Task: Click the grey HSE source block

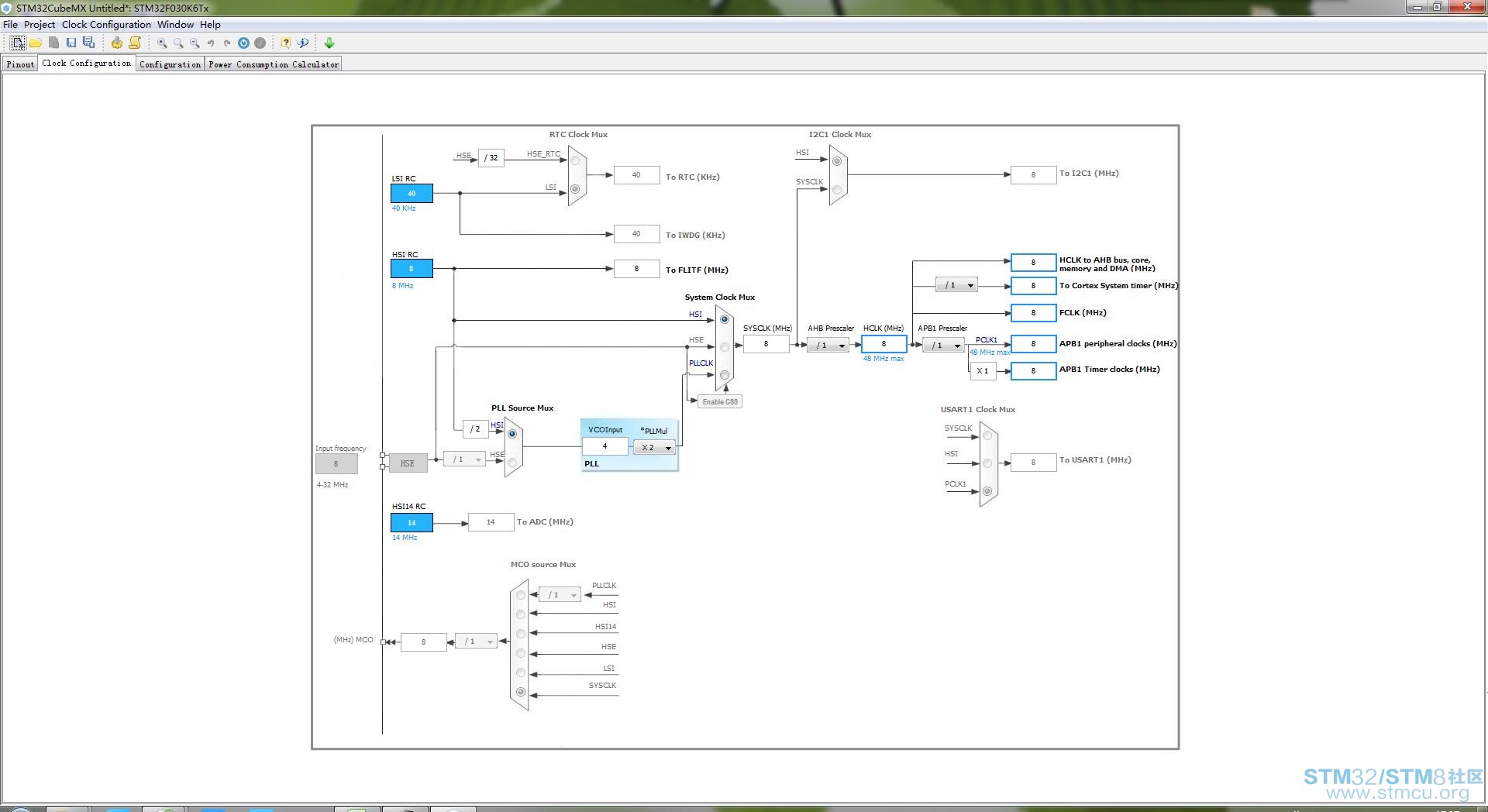Action: (408, 463)
